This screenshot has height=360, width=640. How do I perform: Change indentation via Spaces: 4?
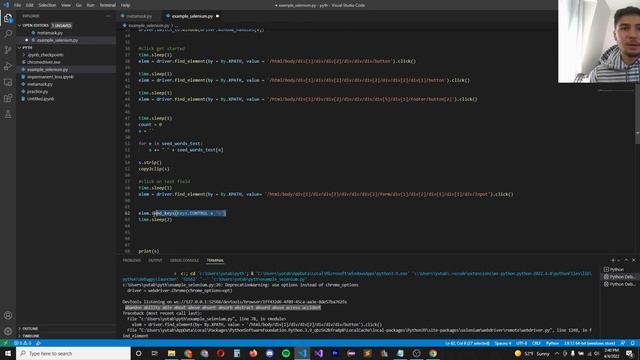[502, 343]
